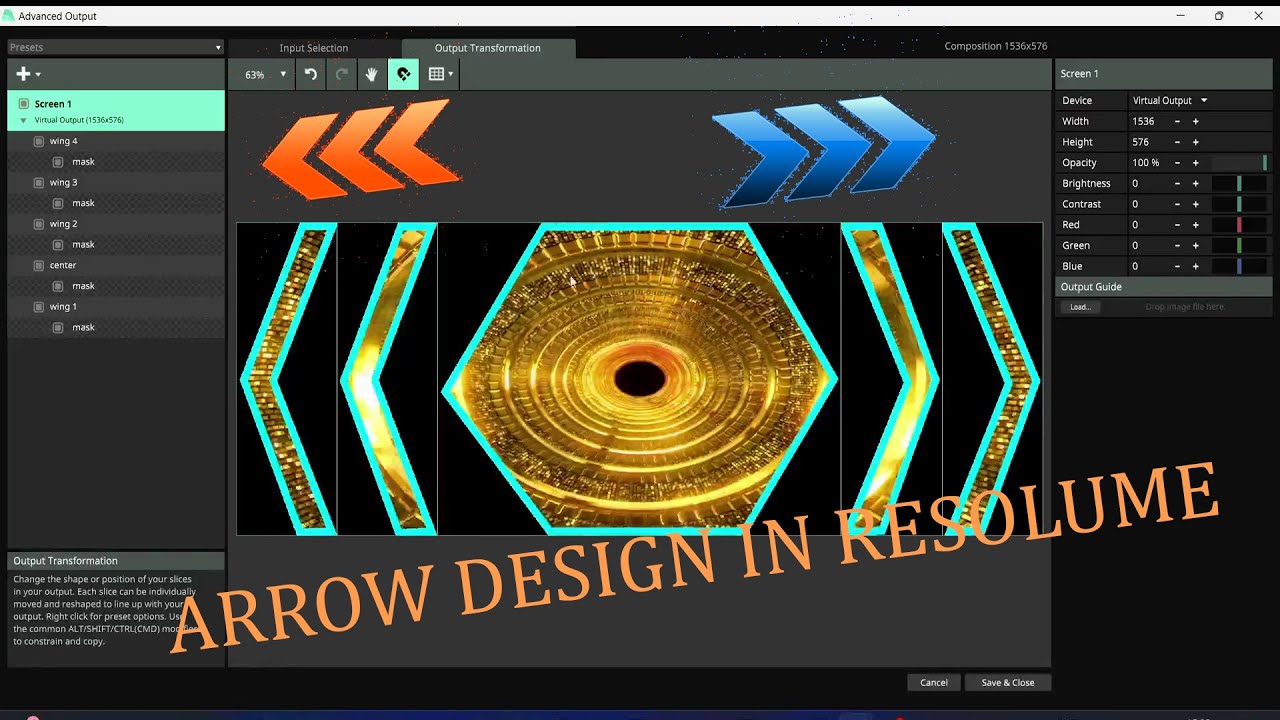This screenshot has height=720, width=1280.
Task: Toggle the wing 1 slice checkbox
Action: click(x=39, y=307)
